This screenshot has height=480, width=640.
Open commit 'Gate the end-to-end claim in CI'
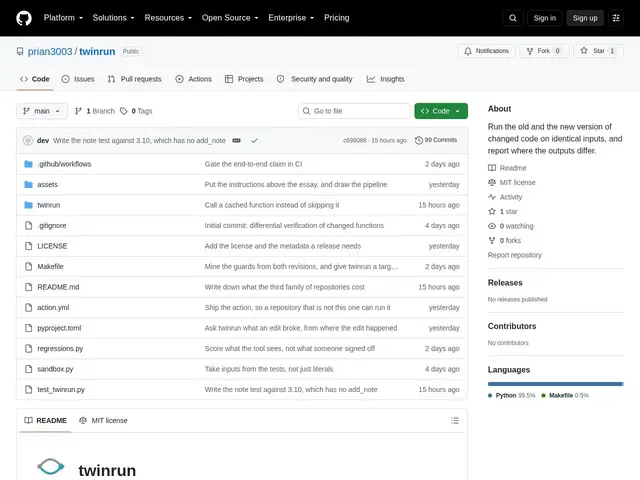253,164
